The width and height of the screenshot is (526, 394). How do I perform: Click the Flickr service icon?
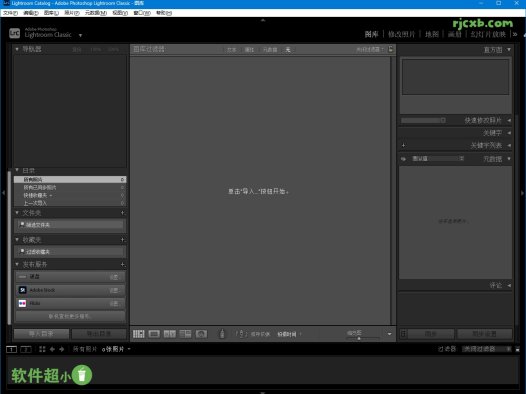pos(22,303)
